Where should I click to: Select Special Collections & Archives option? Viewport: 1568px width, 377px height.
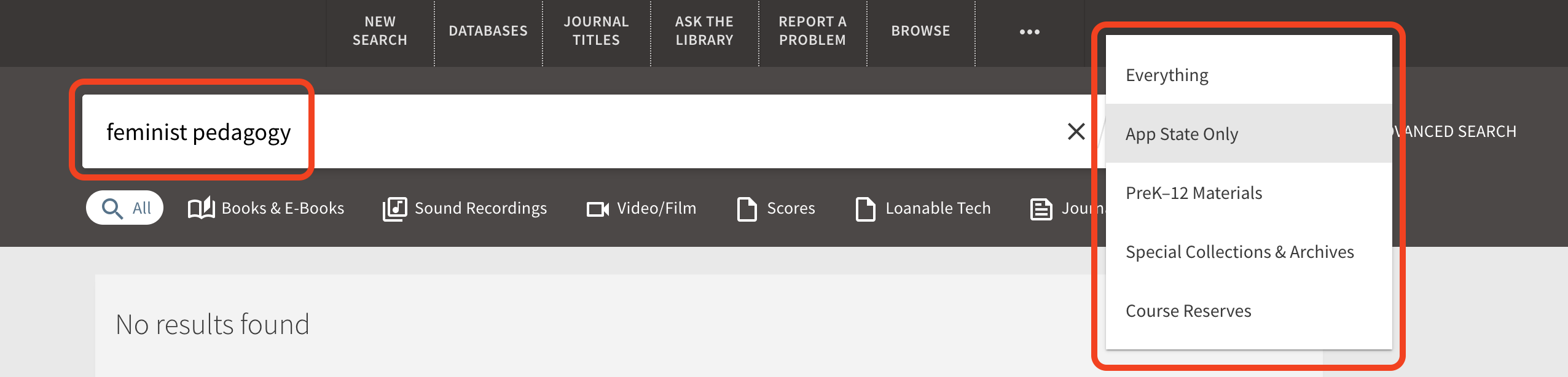[1239, 252]
